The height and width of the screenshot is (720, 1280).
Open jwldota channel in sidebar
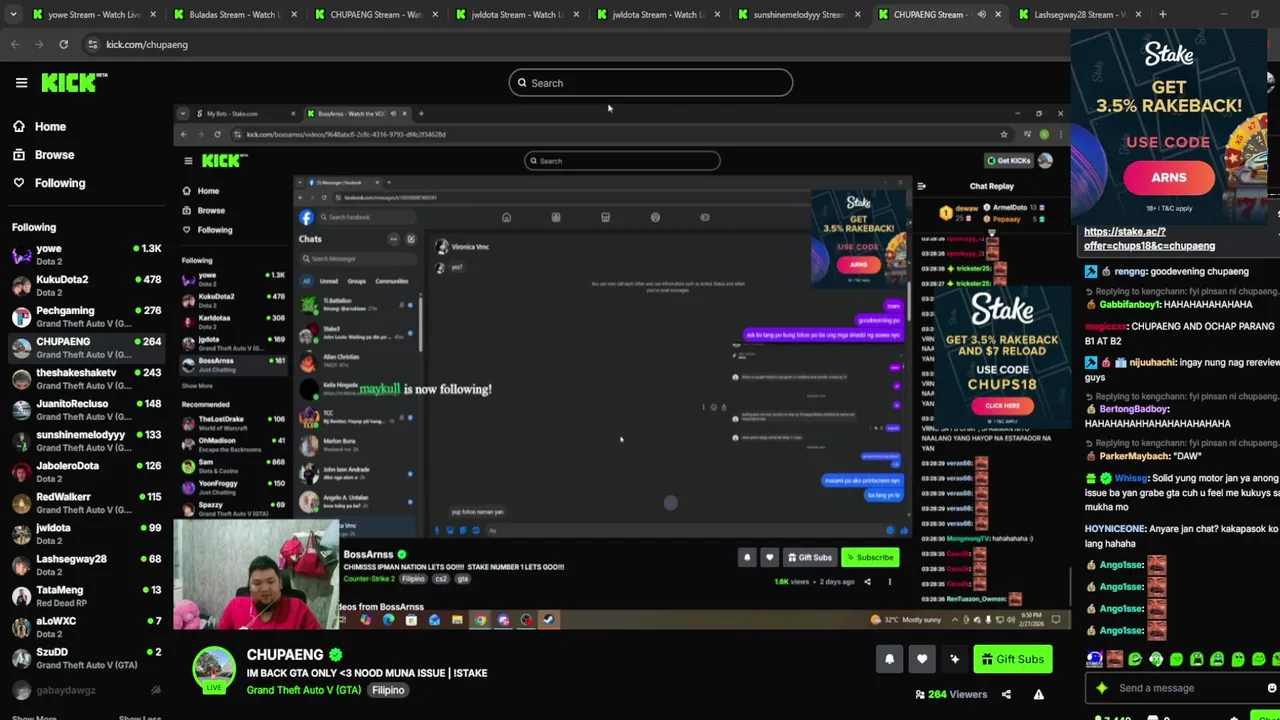[x=86, y=533]
